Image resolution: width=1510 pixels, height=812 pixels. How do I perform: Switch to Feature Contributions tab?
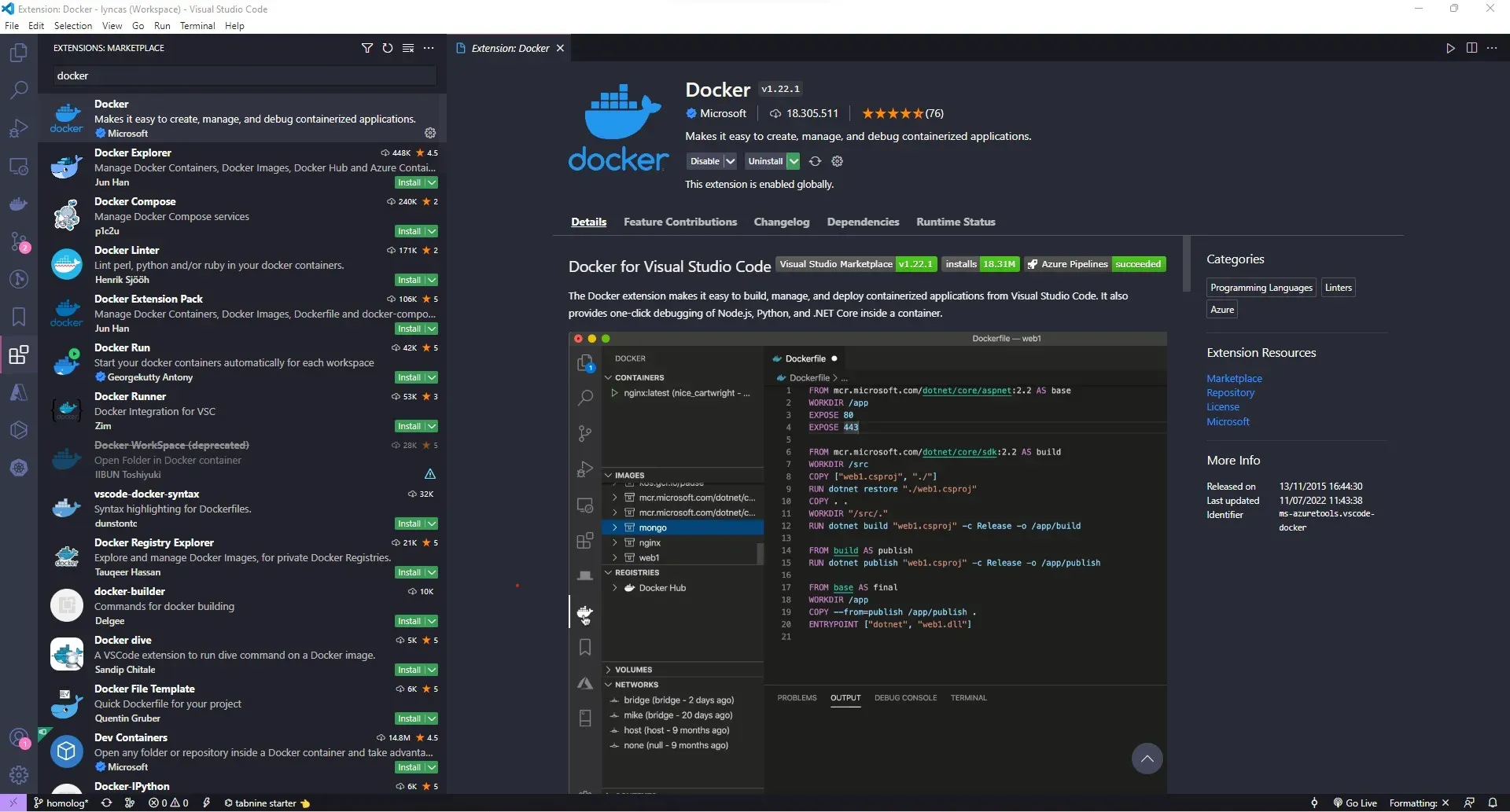pos(680,222)
